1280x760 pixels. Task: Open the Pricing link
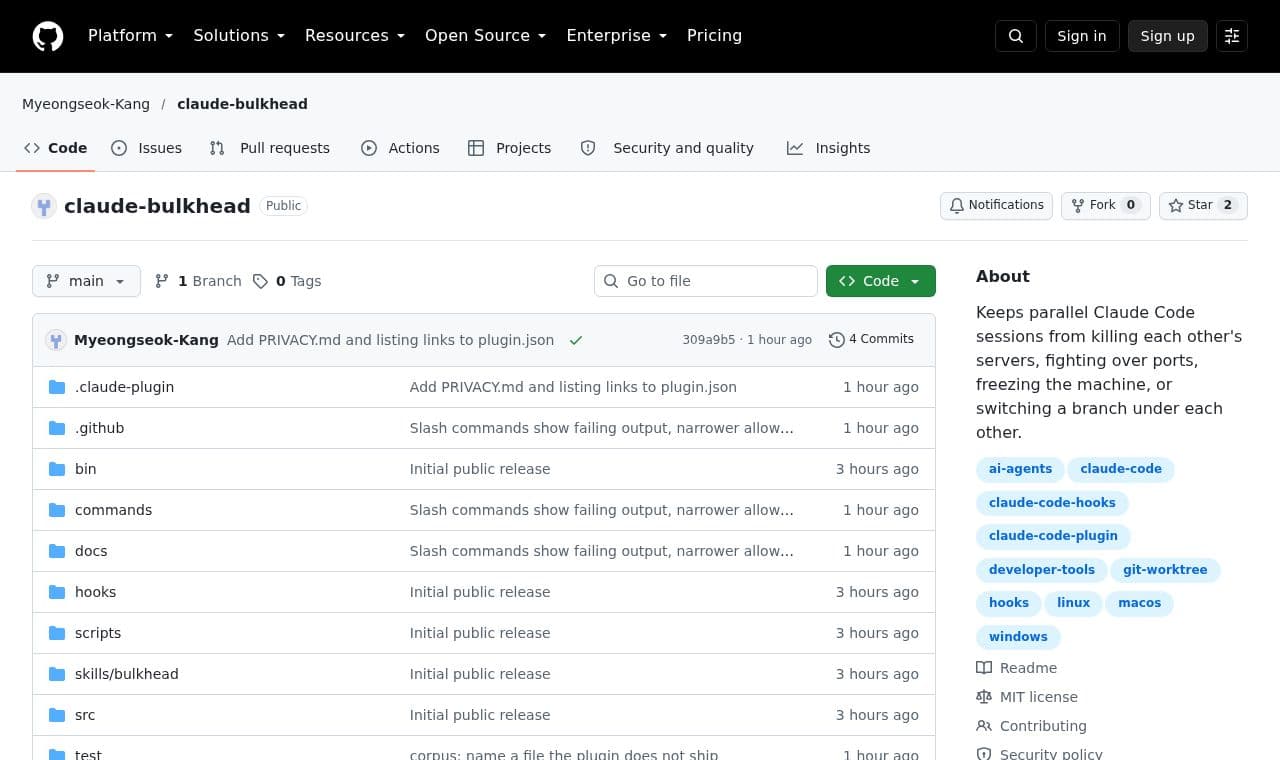[x=714, y=36]
